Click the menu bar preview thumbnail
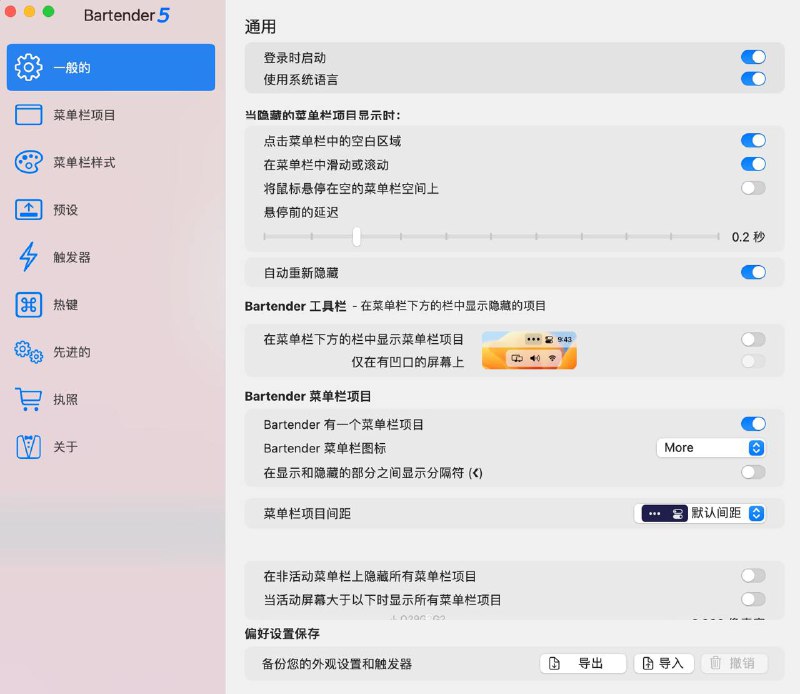The image size is (800, 694). click(x=529, y=351)
